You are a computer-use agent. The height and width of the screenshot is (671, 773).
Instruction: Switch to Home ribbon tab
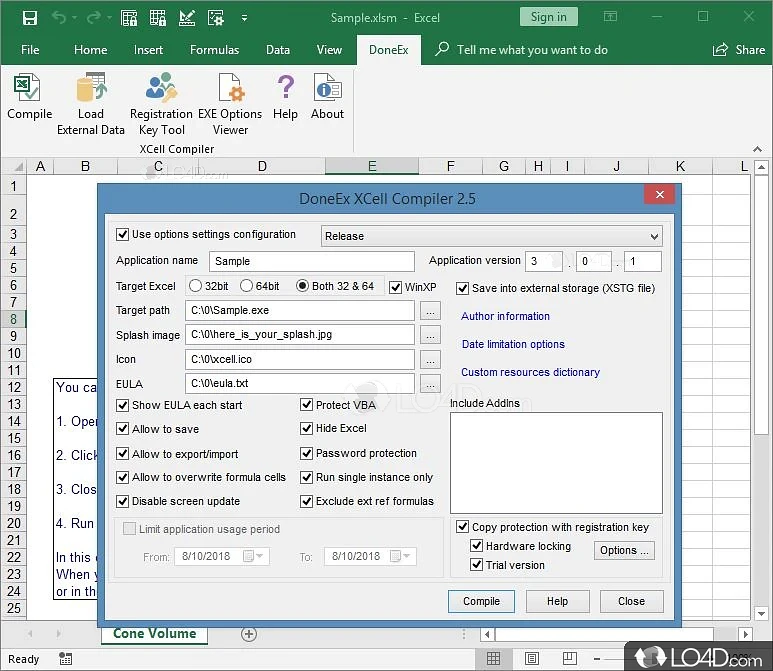point(90,50)
